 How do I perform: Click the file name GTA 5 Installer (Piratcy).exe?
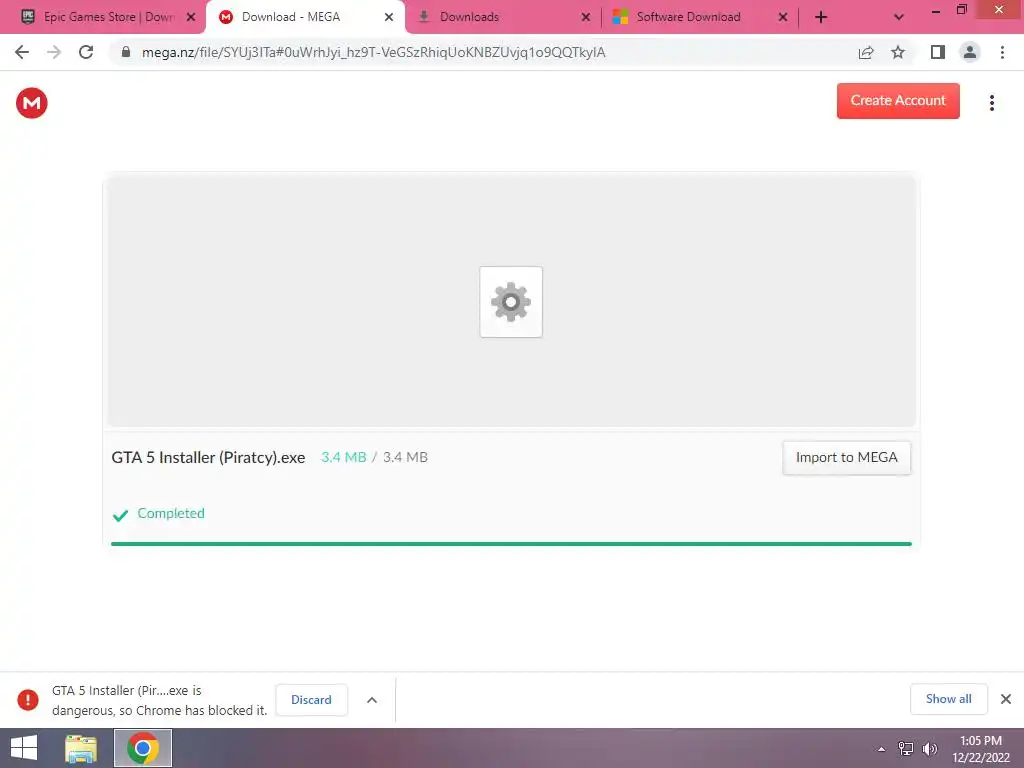click(x=208, y=457)
